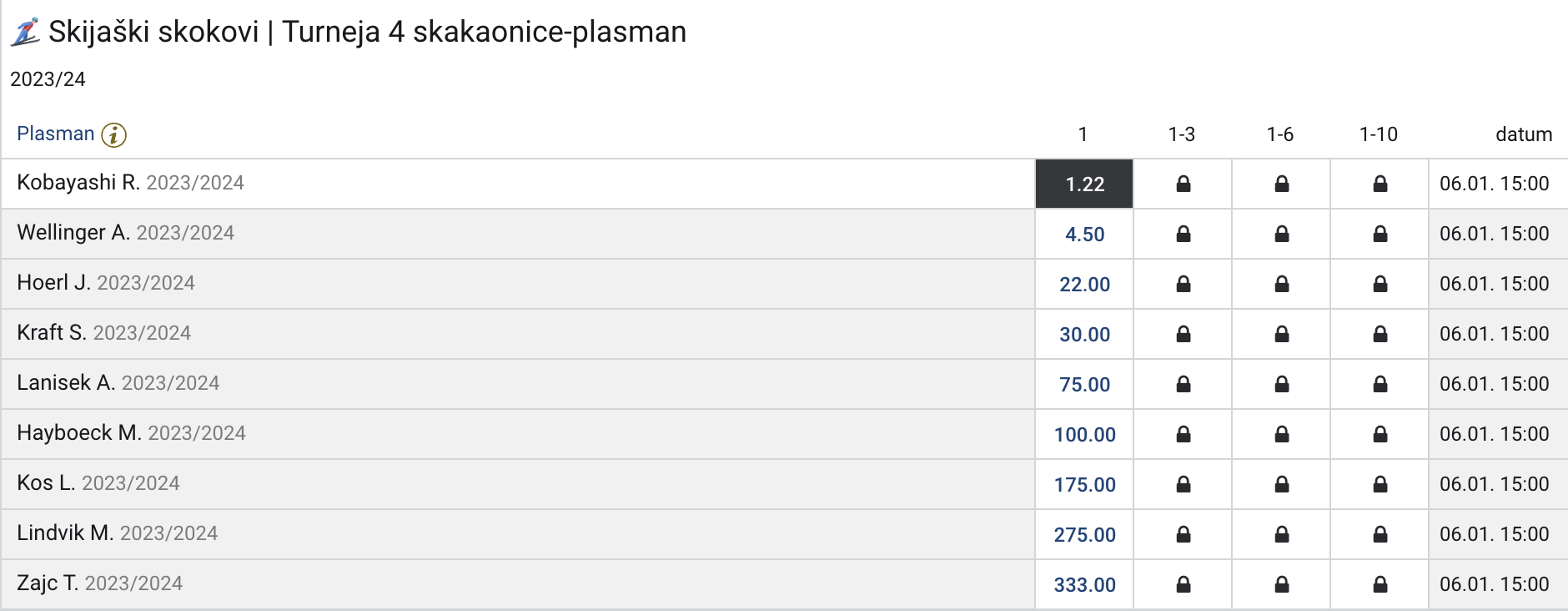Choose Kraft S. odds 30.00
1568x611 pixels.
coord(1084,334)
